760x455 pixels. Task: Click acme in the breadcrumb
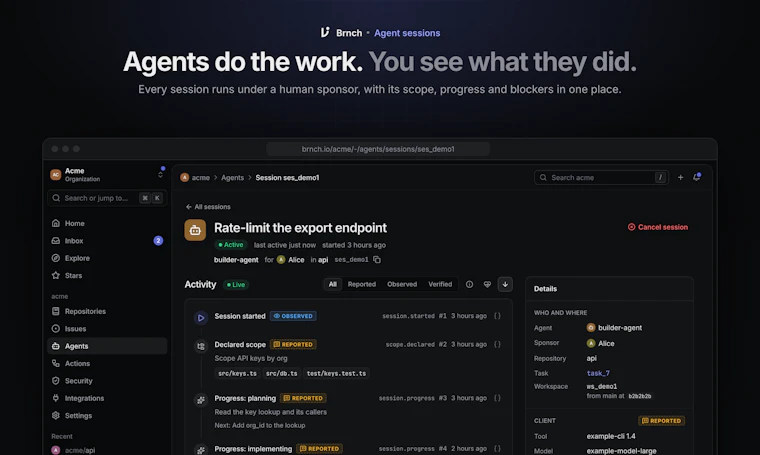pyautogui.click(x=201, y=178)
